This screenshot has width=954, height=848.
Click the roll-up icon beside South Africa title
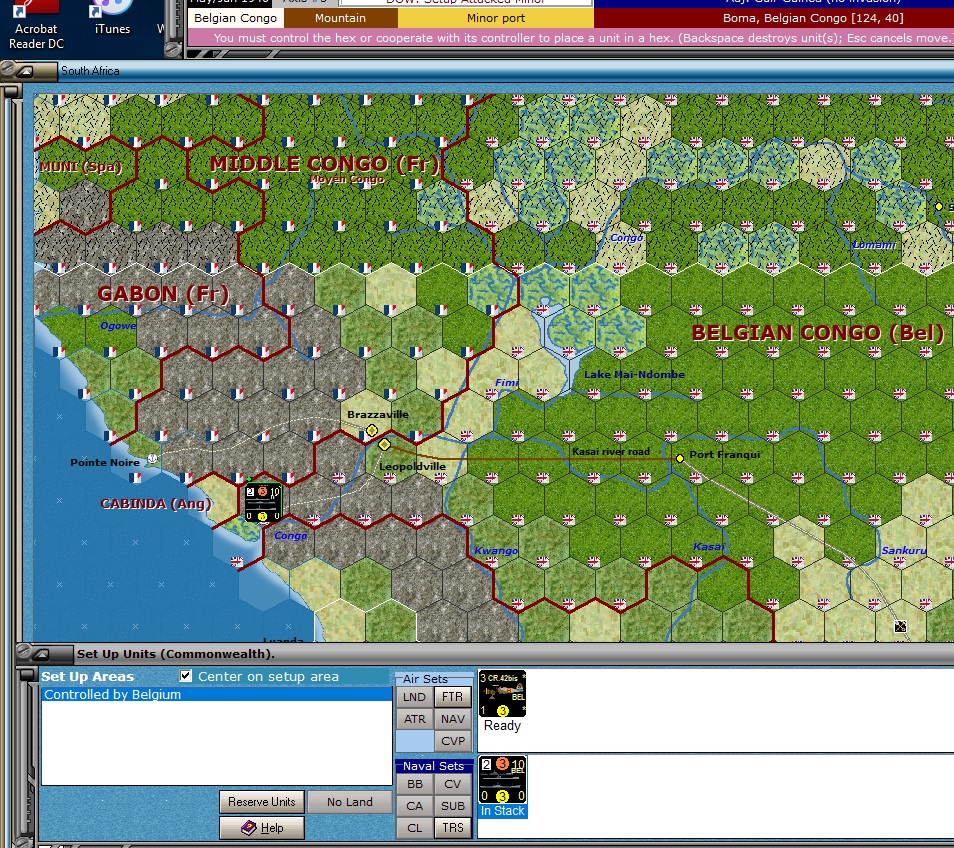[26, 71]
